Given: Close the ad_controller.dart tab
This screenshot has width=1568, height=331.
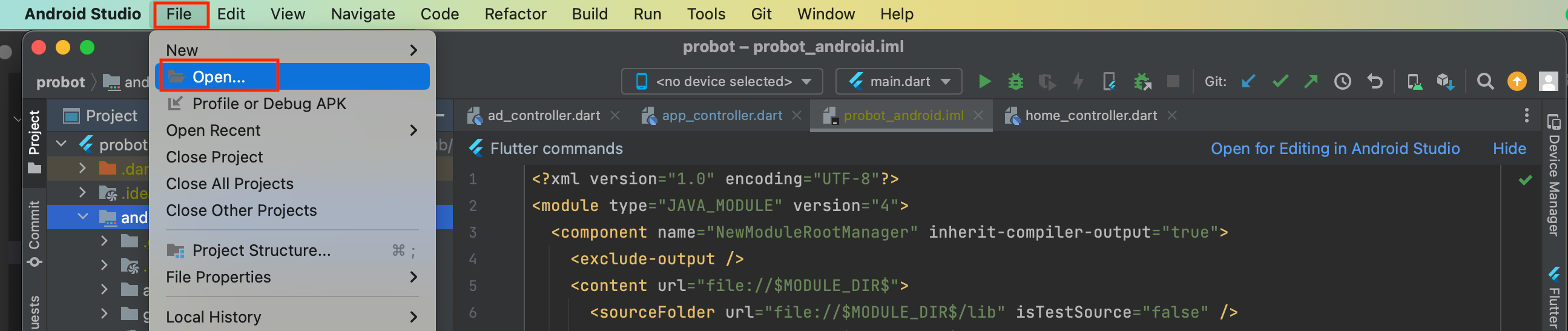Looking at the screenshot, I should tap(615, 115).
